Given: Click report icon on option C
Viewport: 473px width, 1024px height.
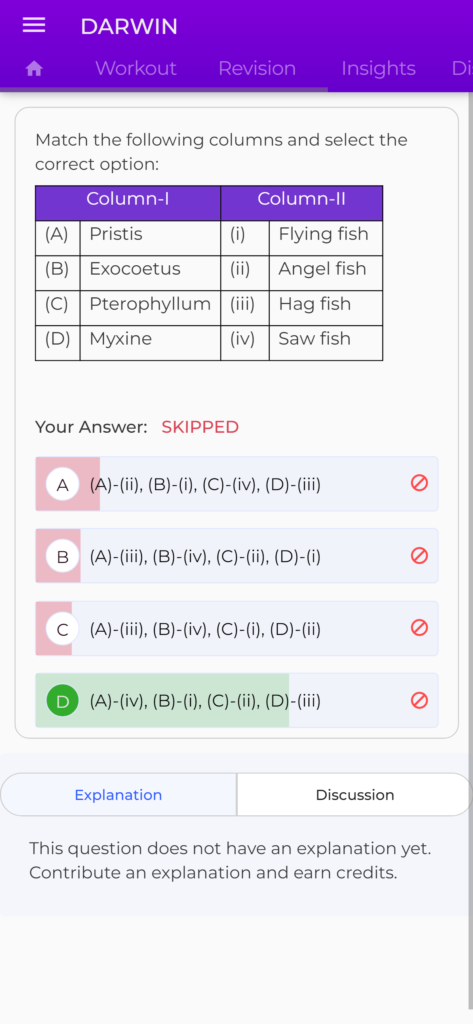Looking at the screenshot, I should [x=419, y=628].
